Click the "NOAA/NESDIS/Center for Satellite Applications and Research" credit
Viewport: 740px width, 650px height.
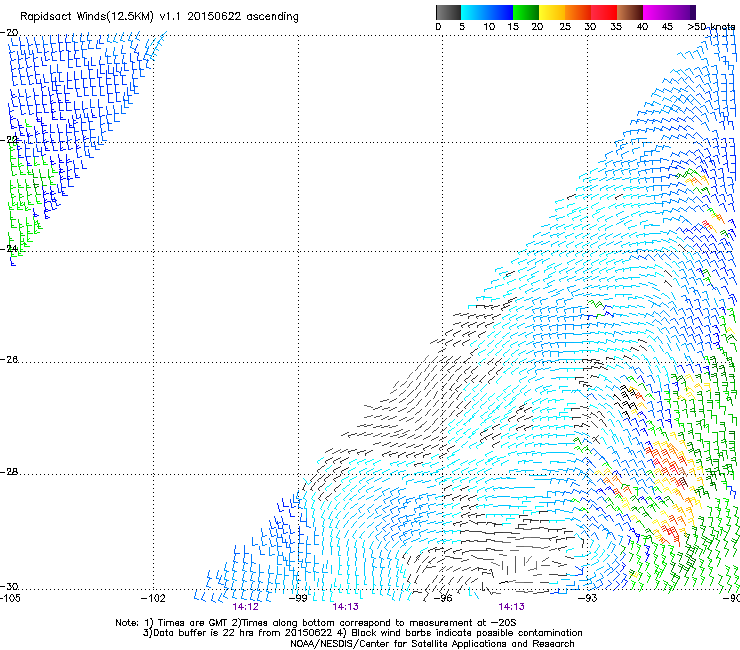click(432, 644)
